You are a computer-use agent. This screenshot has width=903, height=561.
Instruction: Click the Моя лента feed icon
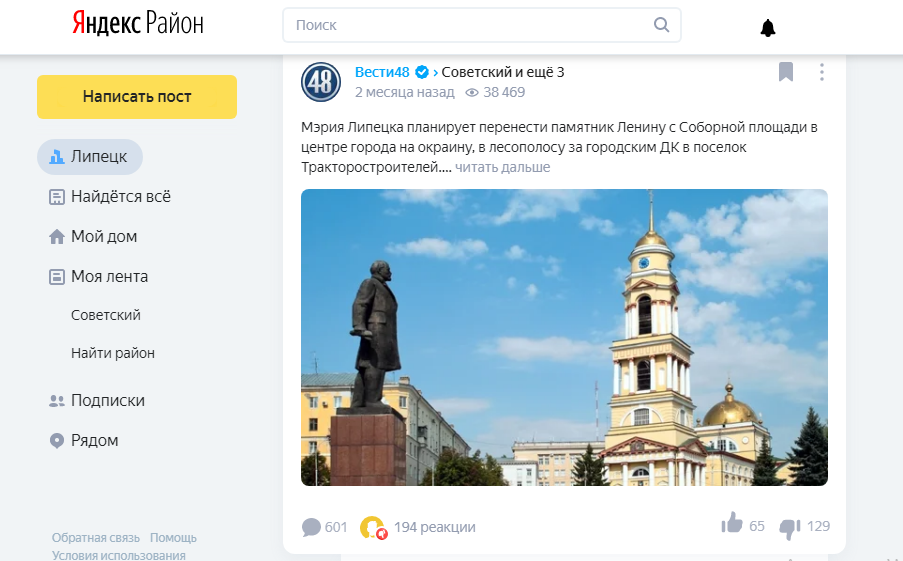[56, 277]
